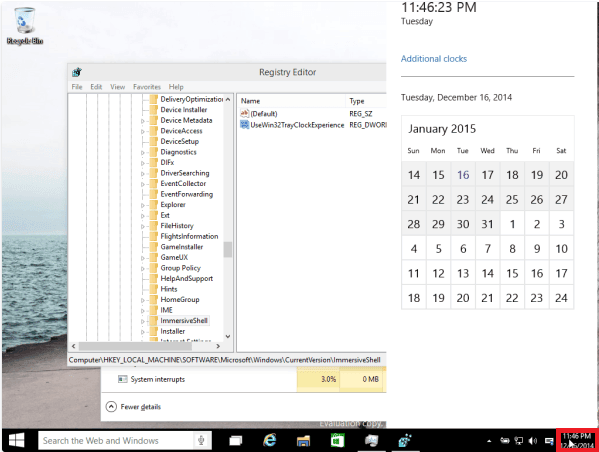Click the microphone icon in search box
This screenshot has height=452, width=599.
(201, 441)
